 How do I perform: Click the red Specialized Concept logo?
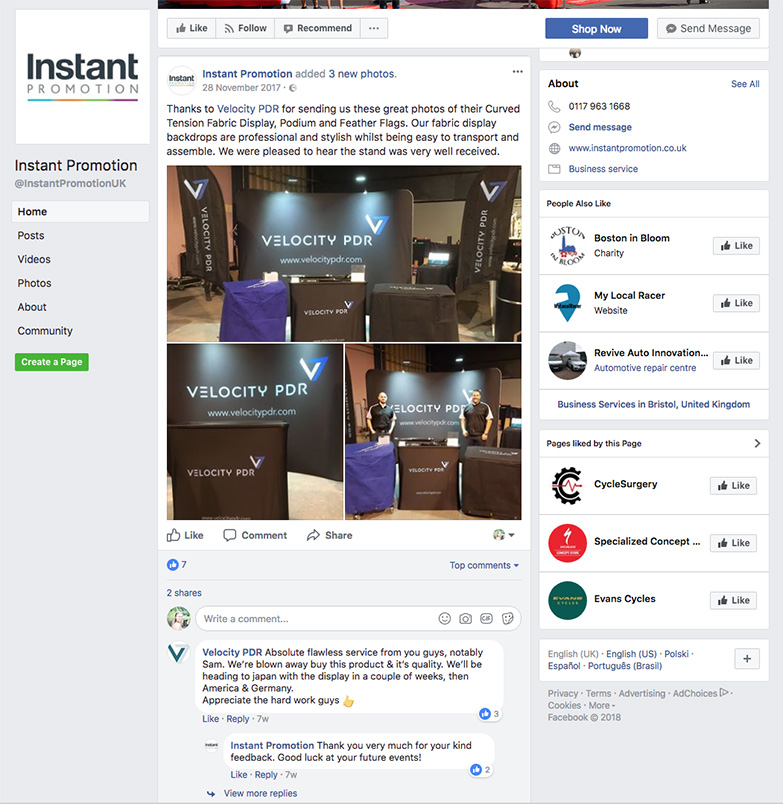point(567,543)
